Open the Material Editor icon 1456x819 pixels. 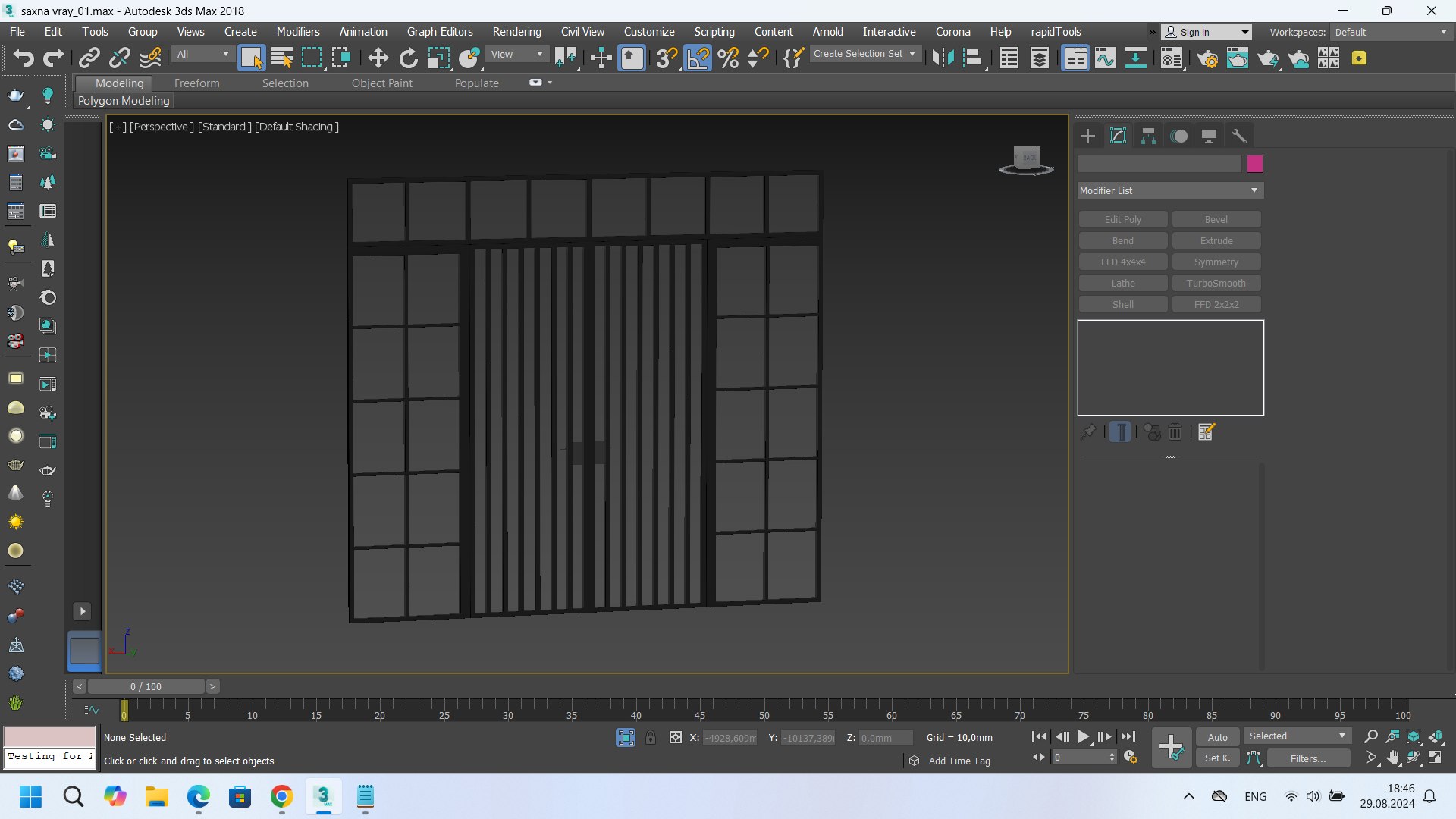[x=1172, y=58]
